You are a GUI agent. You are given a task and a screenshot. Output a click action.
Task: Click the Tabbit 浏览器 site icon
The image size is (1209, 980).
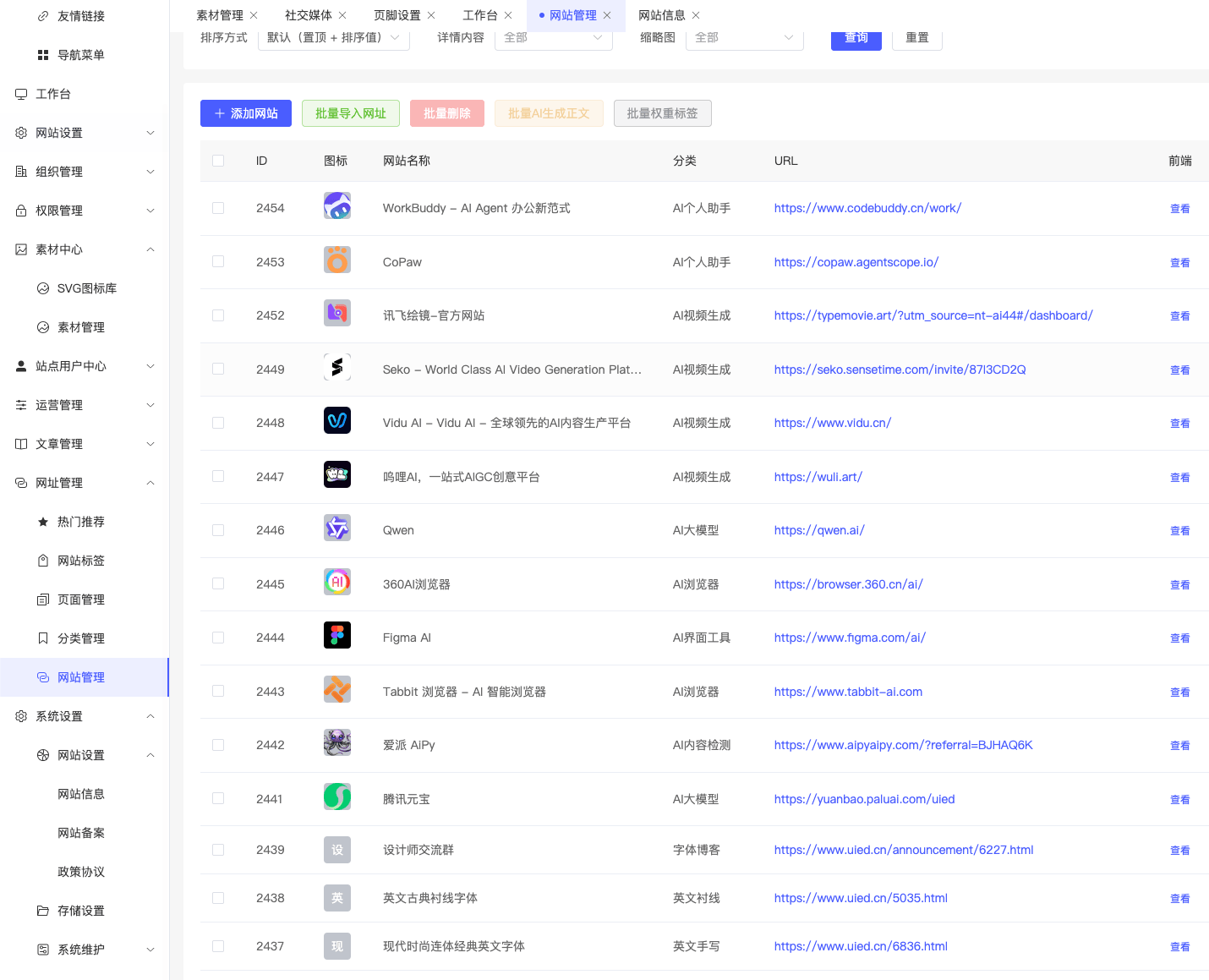337,689
